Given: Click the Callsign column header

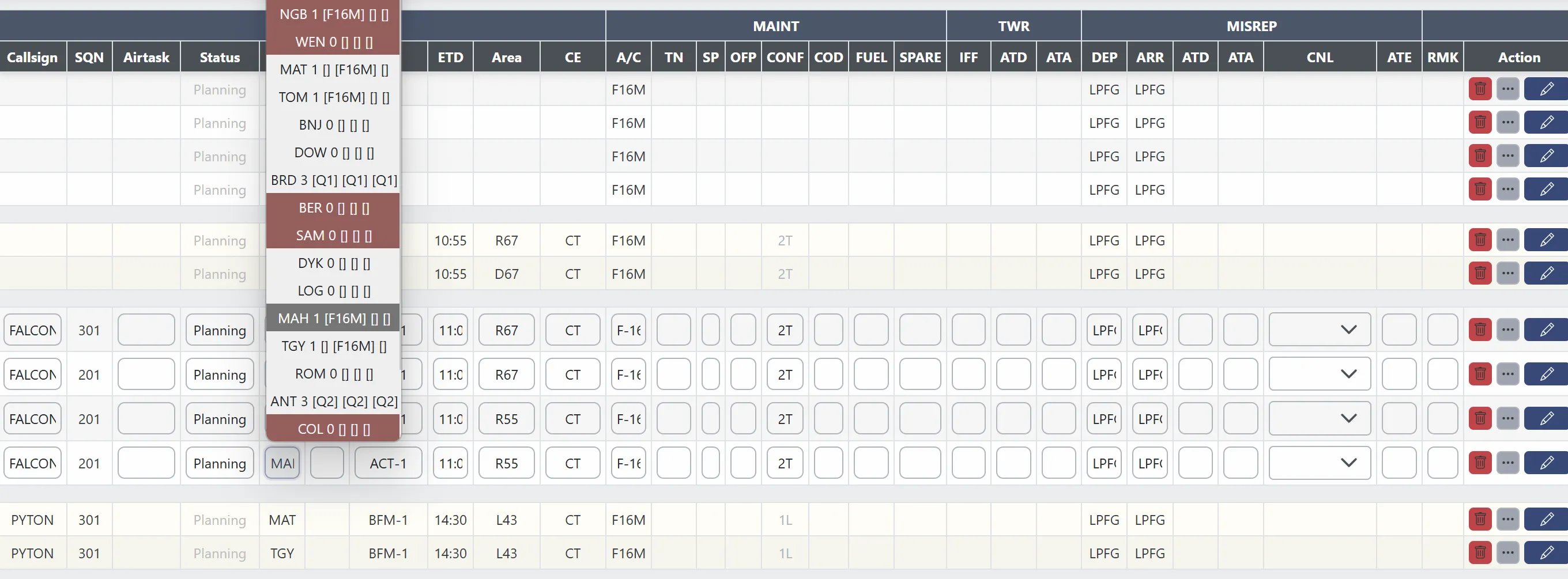Looking at the screenshot, I should coord(32,58).
